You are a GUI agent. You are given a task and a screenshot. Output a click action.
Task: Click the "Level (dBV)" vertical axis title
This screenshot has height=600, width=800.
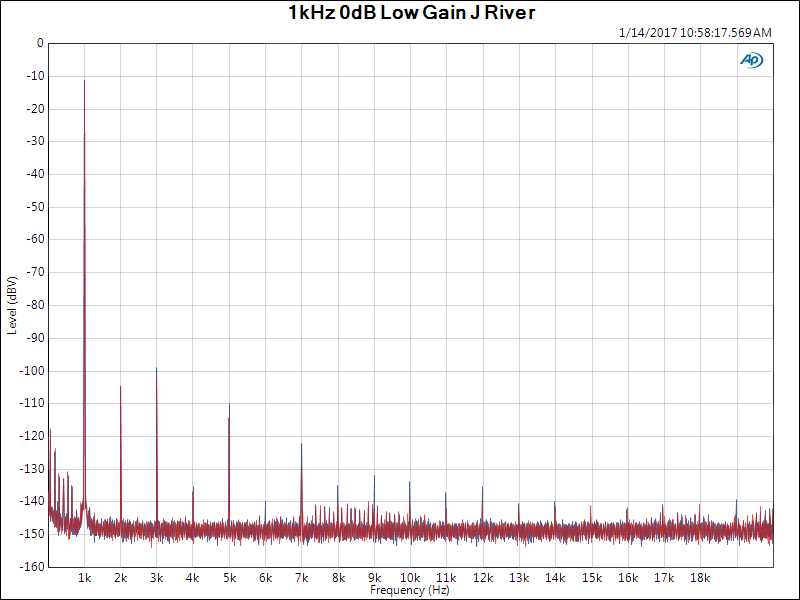click(12, 305)
